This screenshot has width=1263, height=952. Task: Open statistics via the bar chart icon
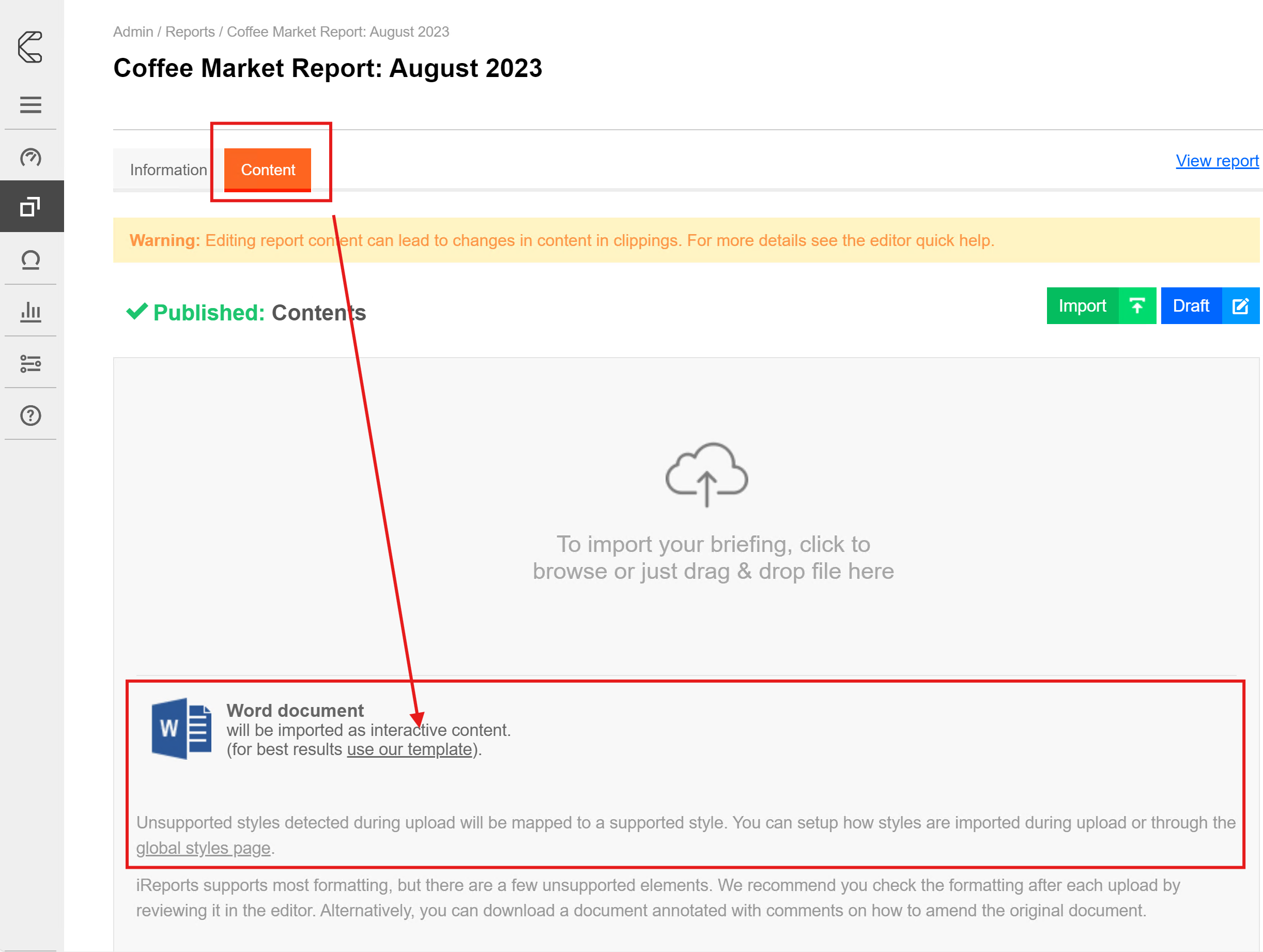pos(30,311)
